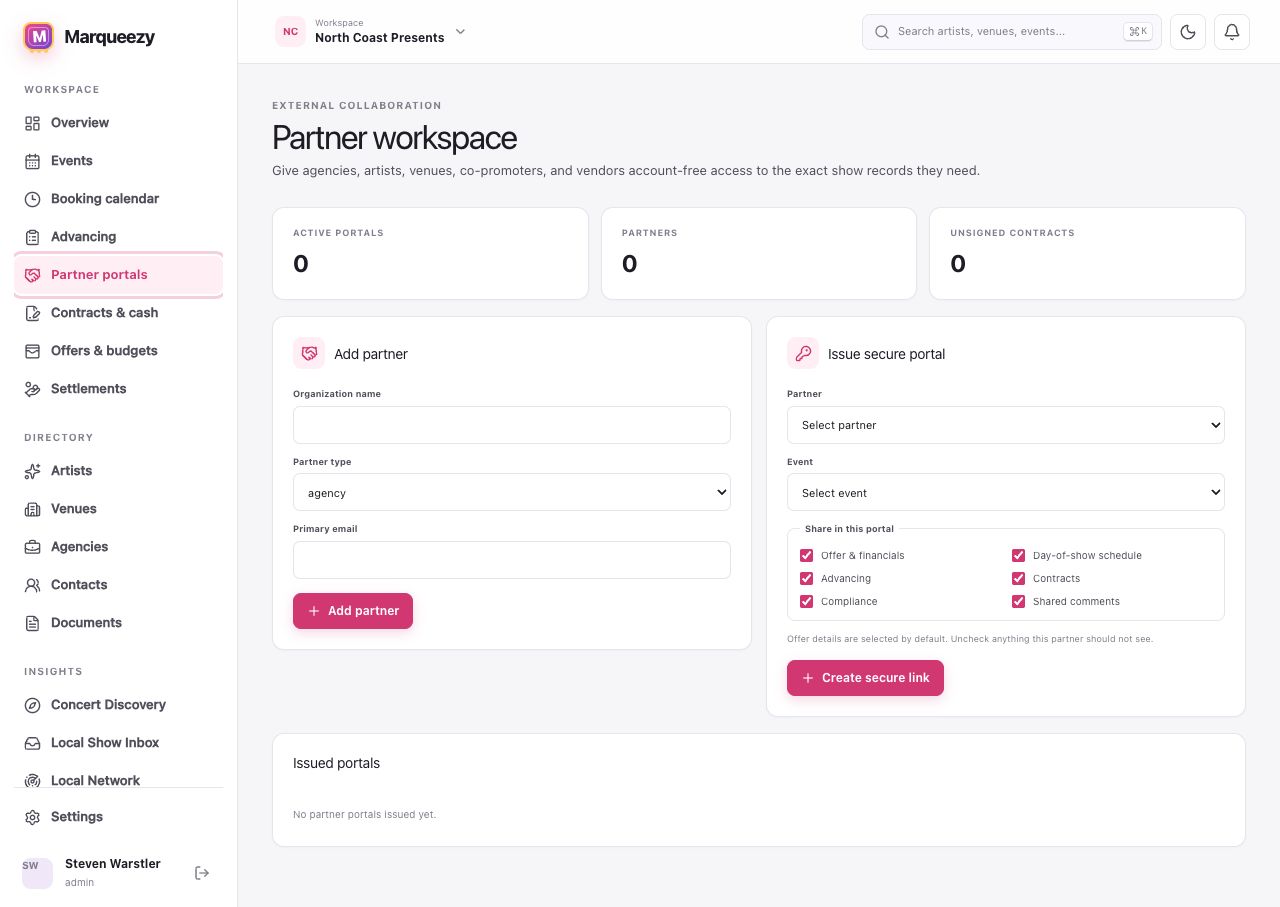1280x907 pixels.
Task: Uncheck Offer & financials checkbox
Action: [x=807, y=555]
